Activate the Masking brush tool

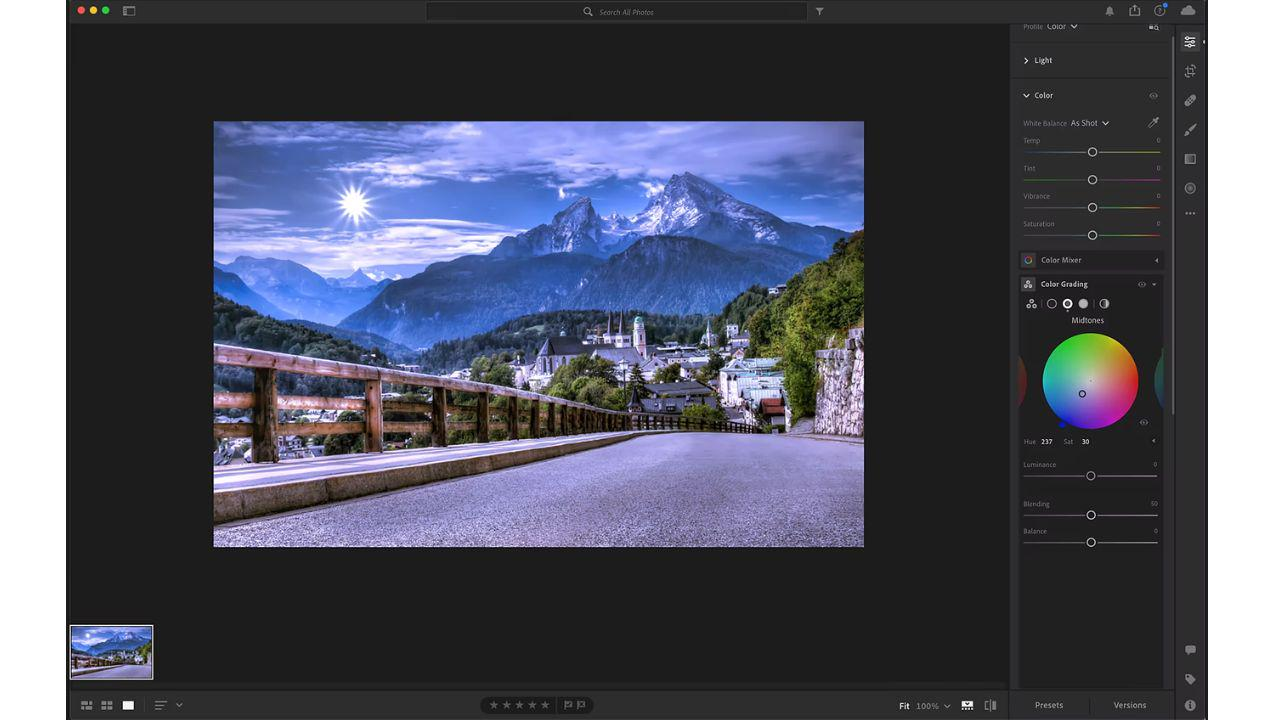[x=1189, y=129]
